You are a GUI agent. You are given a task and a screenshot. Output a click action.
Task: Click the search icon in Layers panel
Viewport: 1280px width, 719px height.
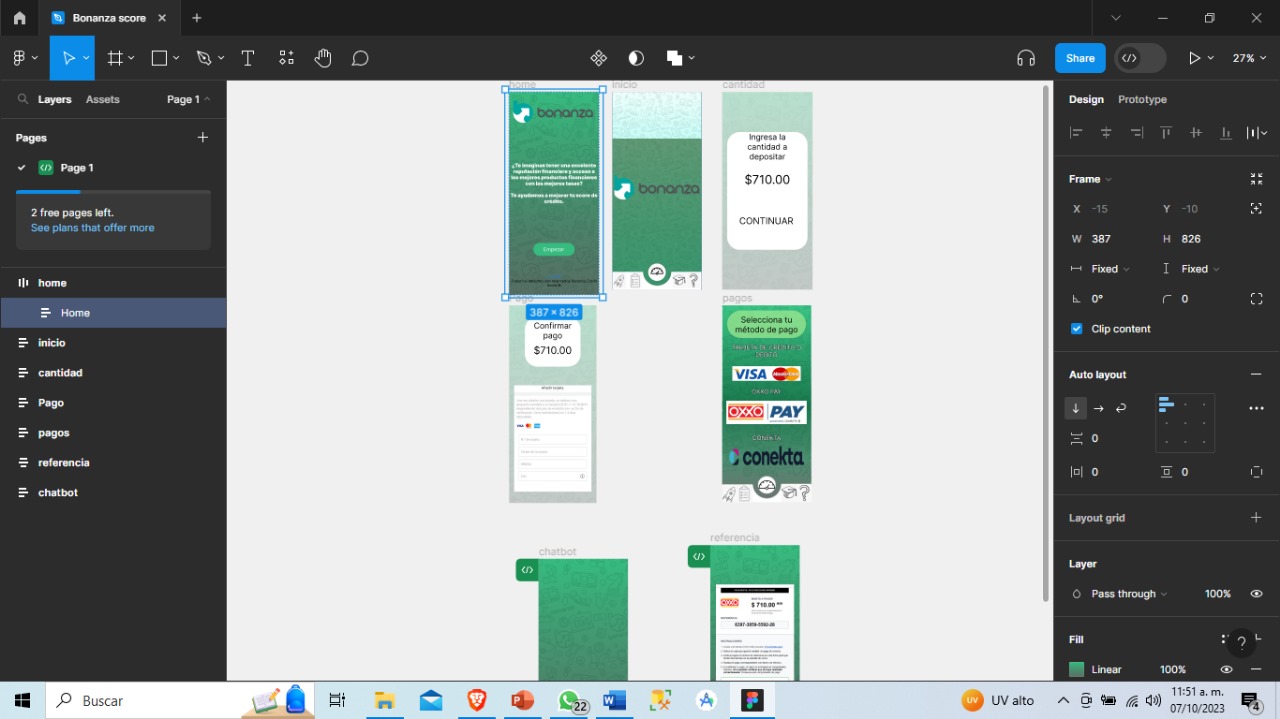tap(23, 99)
